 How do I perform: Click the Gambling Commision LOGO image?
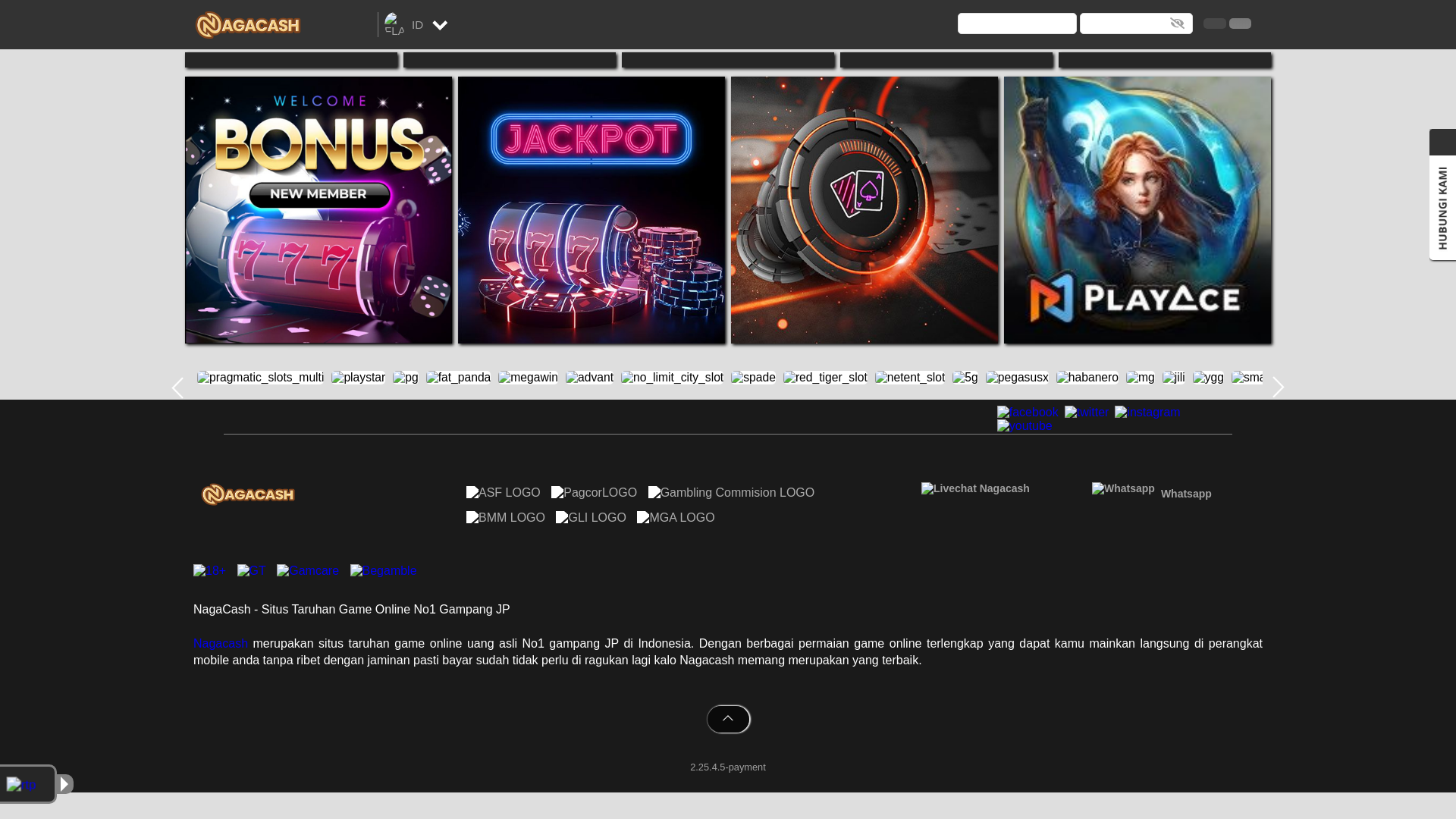(731, 493)
